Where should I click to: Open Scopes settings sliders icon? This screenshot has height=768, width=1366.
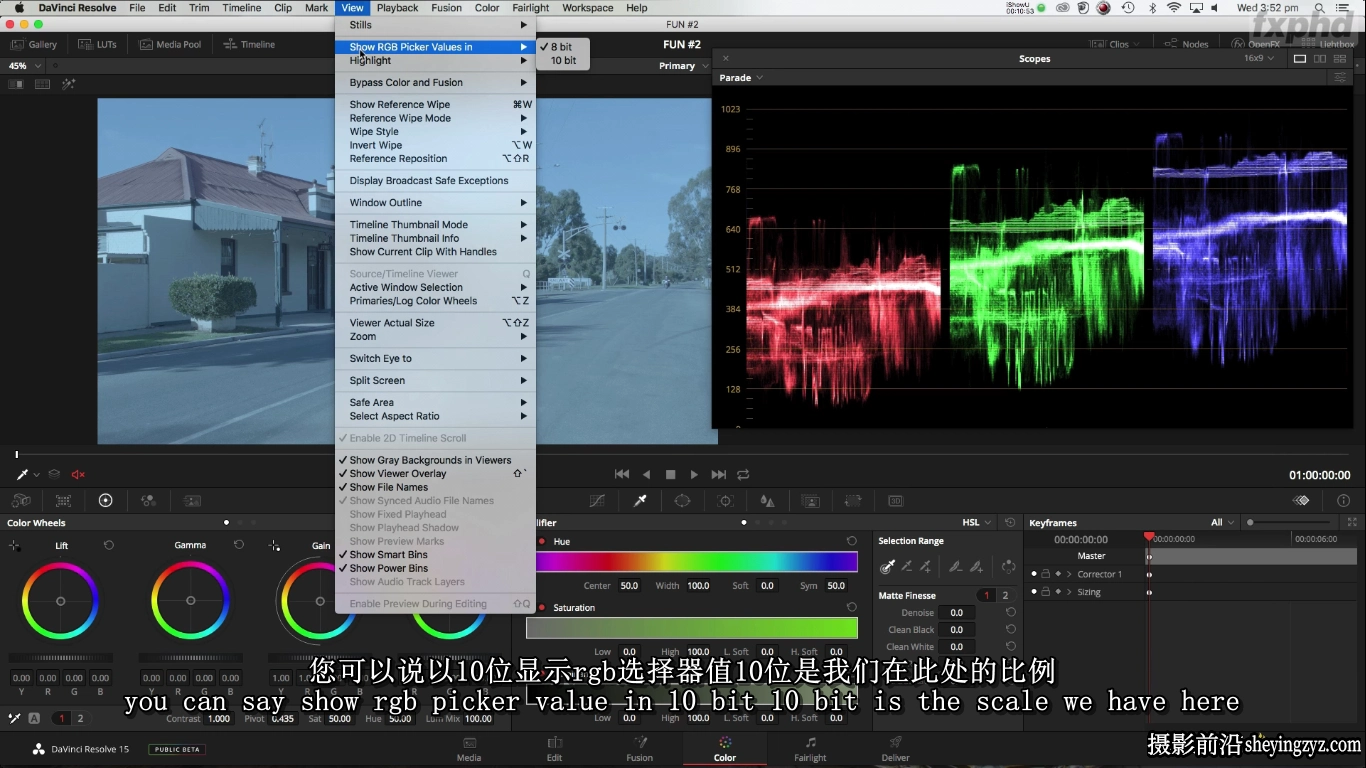(x=1340, y=77)
